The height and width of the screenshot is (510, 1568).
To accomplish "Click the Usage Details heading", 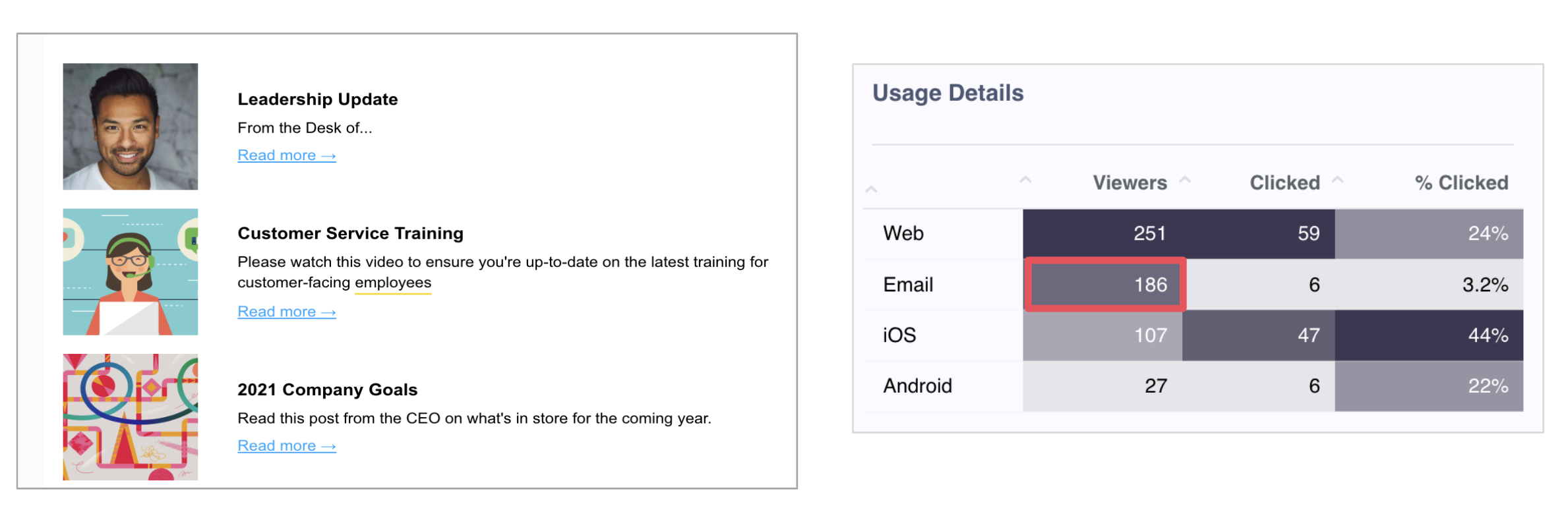I will [948, 93].
